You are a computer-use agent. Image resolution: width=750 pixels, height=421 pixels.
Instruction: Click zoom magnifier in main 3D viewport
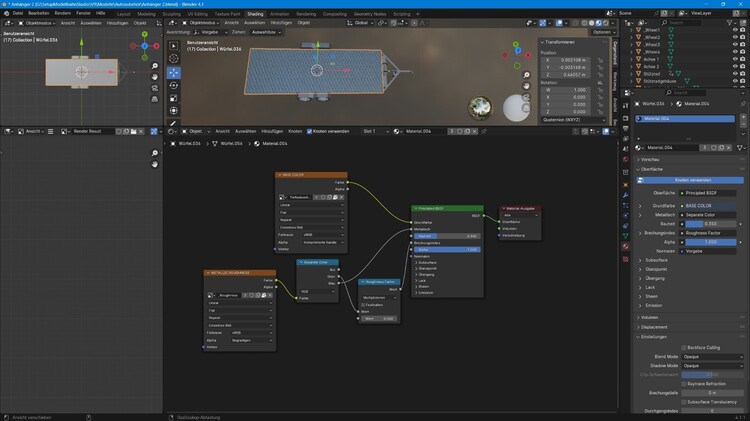pyautogui.click(x=526, y=75)
